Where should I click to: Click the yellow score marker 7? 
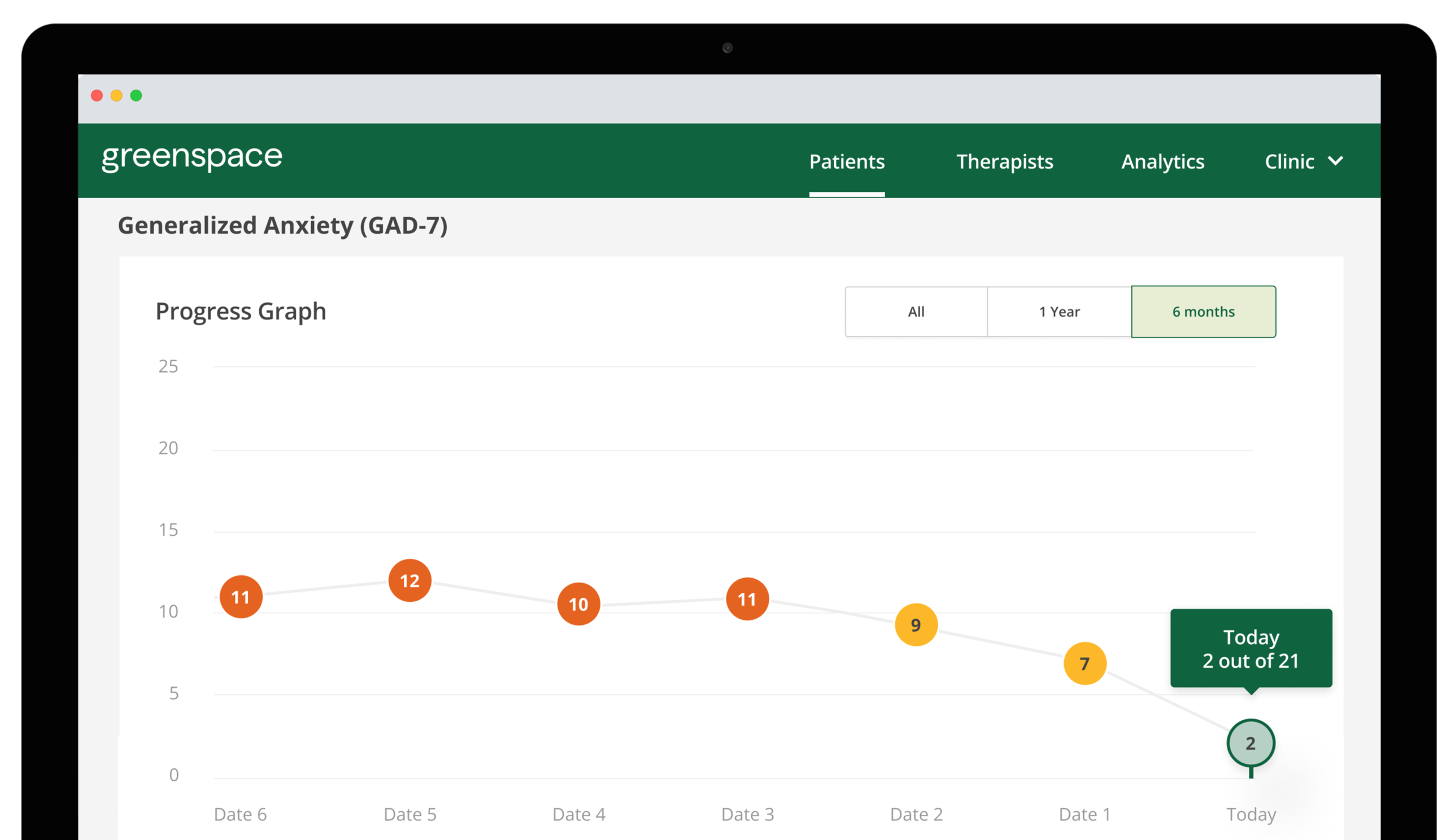tap(1084, 663)
